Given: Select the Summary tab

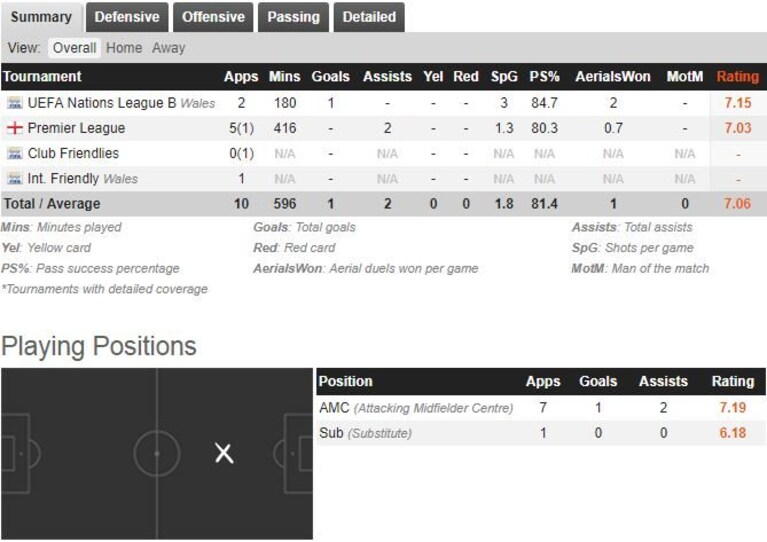Looking at the screenshot, I should [x=41, y=17].
